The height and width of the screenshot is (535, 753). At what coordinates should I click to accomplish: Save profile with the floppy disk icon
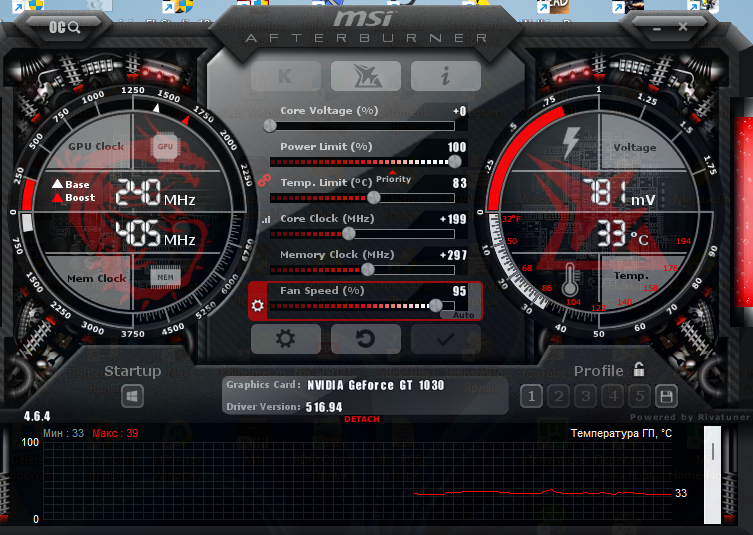pyautogui.click(x=666, y=396)
